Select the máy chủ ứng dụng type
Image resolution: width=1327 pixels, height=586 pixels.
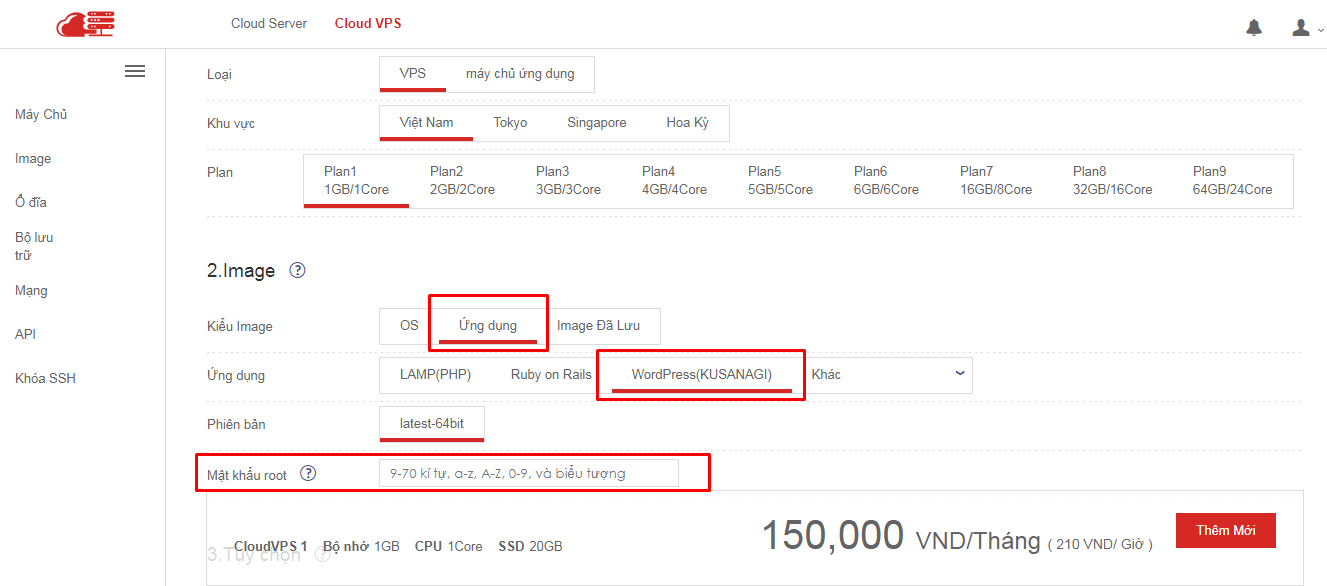point(520,73)
